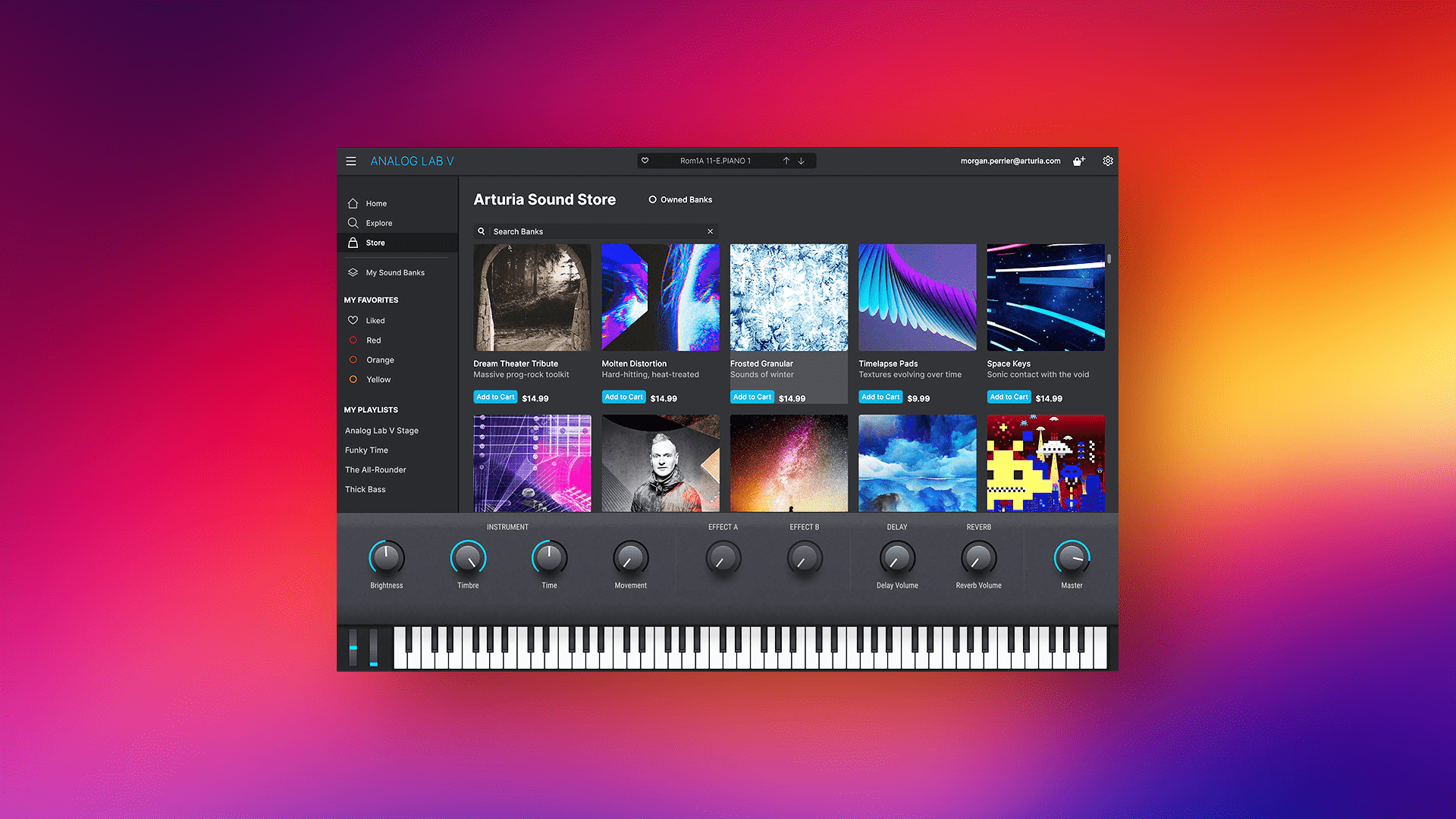The image size is (1456, 819).
Task: Open the Space Keys bank thumbnail
Action: pos(1045,297)
